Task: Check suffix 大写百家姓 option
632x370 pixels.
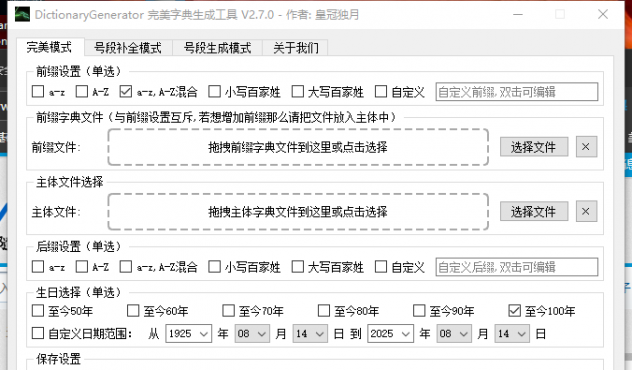Action: (297, 266)
